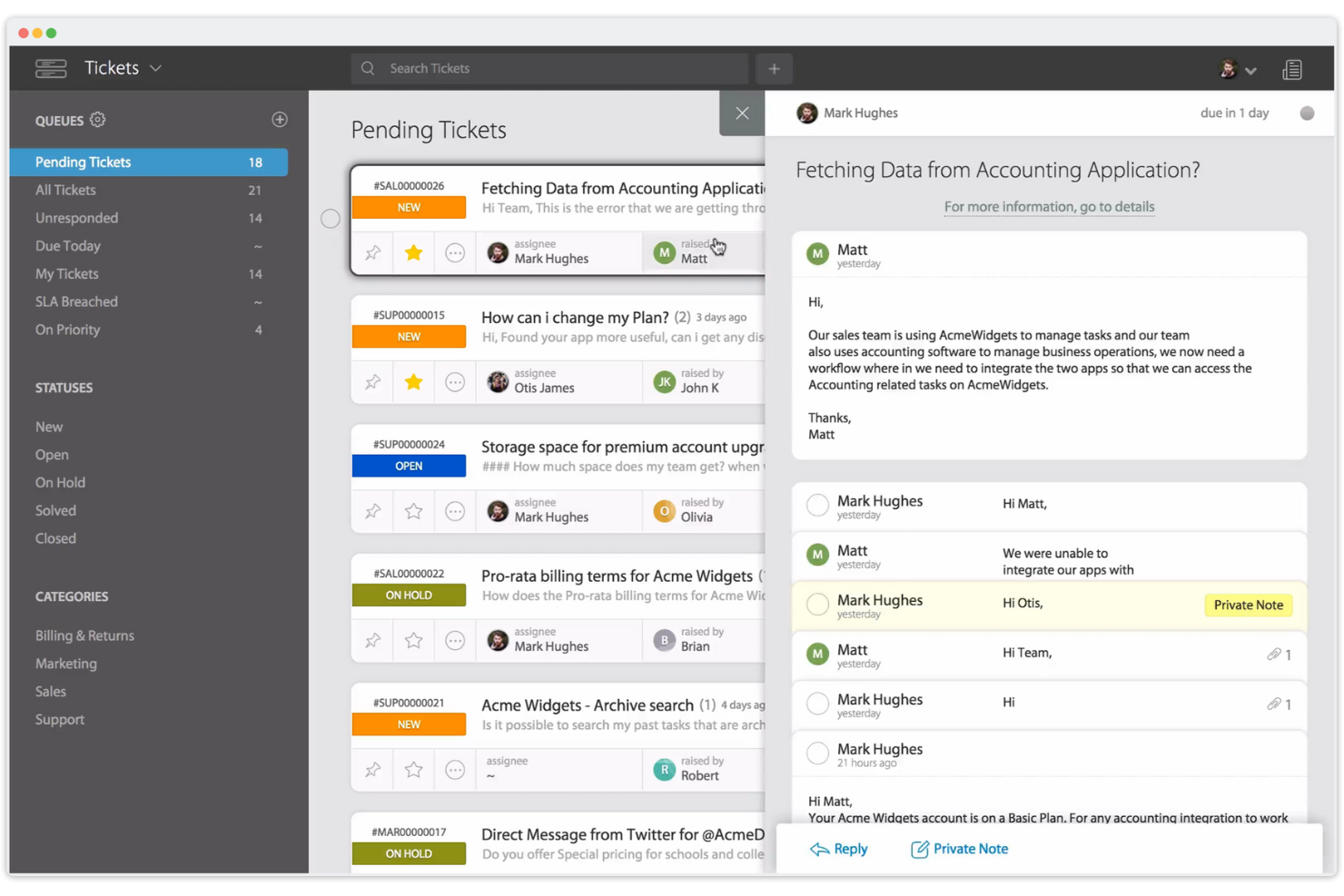Screen dimensions: 1344x896
Task: Open the queue settings gear icon
Action: pos(98,120)
